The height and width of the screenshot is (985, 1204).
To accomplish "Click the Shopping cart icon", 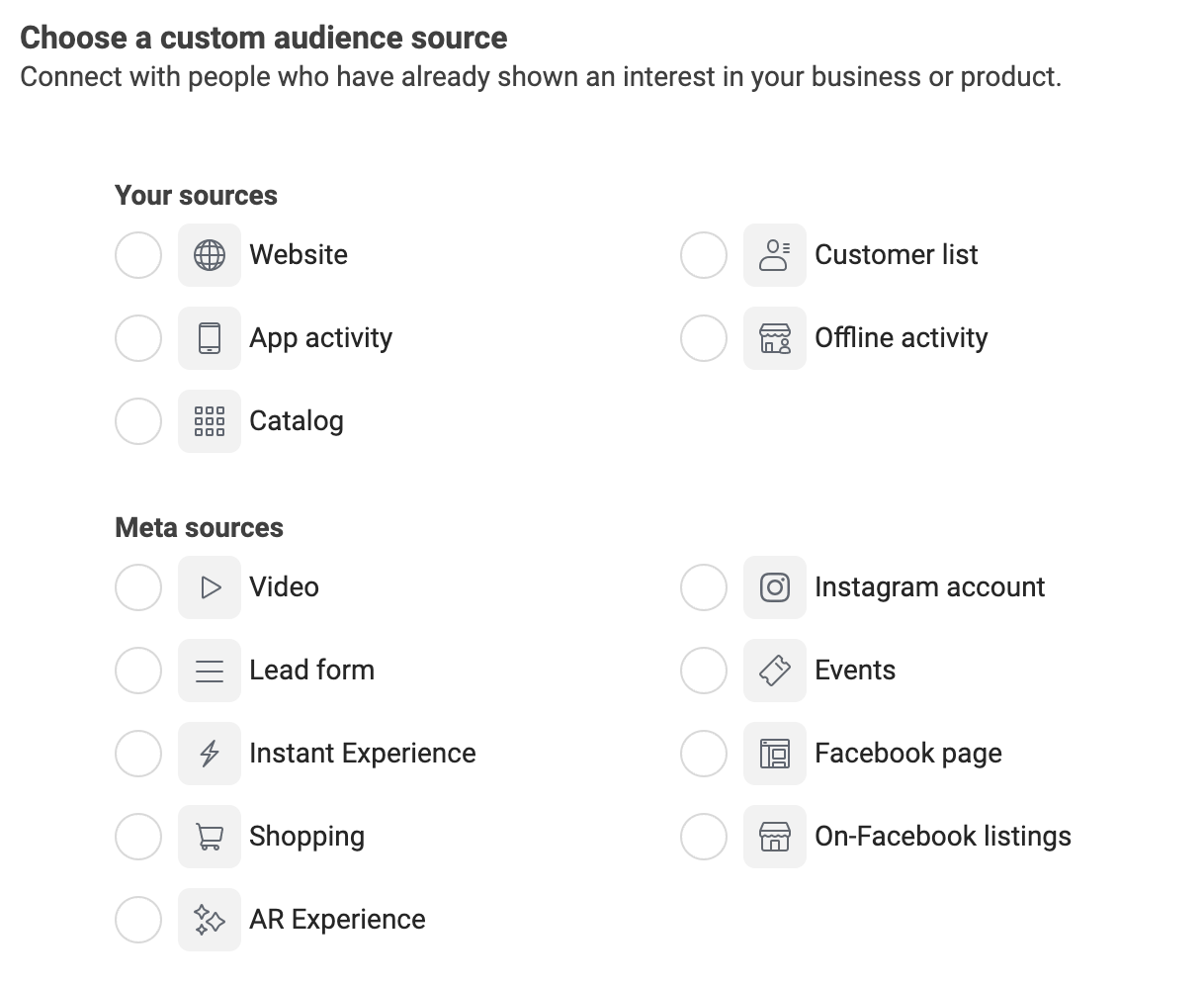I will (210, 837).
